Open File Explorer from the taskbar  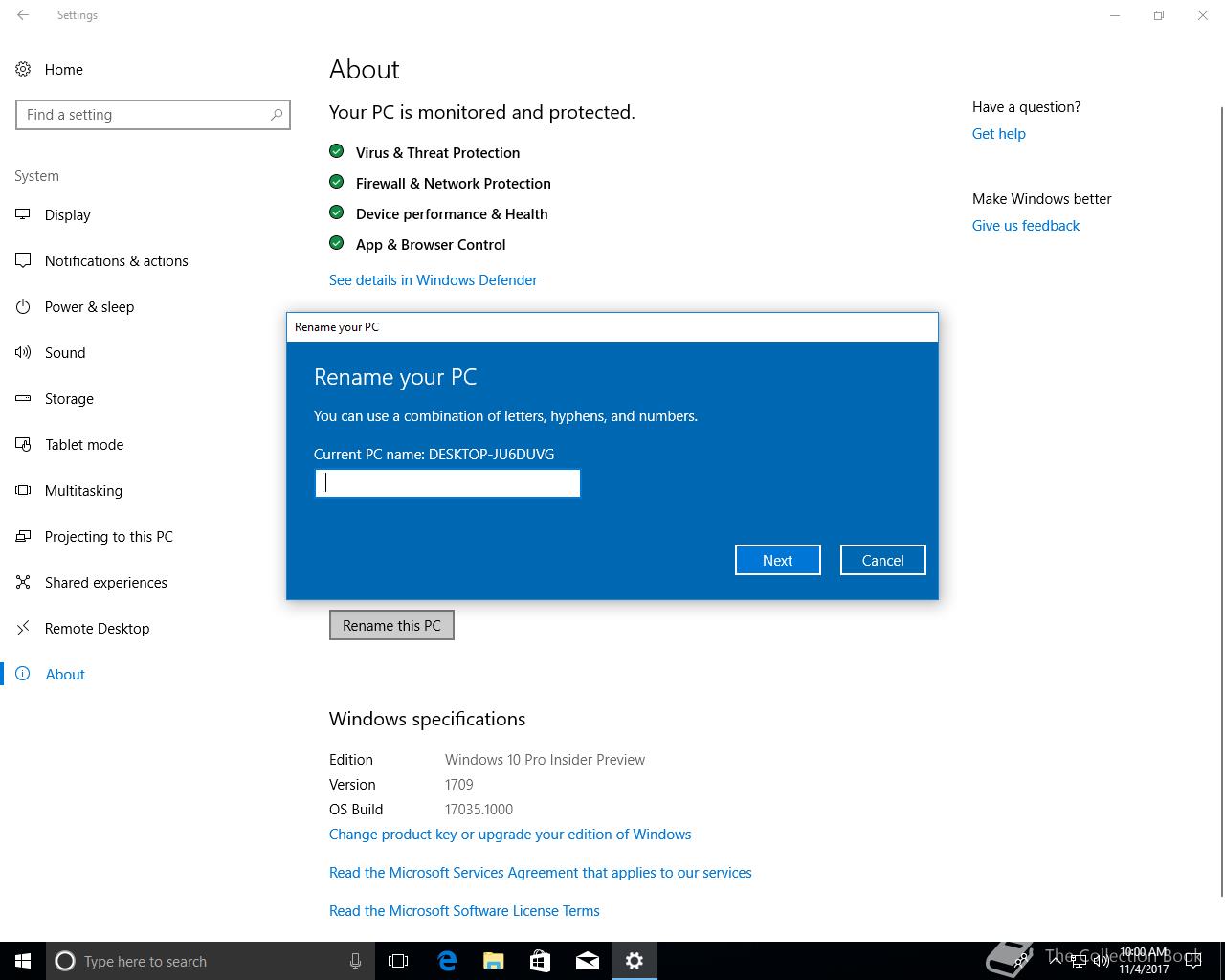click(x=493, y=961)
